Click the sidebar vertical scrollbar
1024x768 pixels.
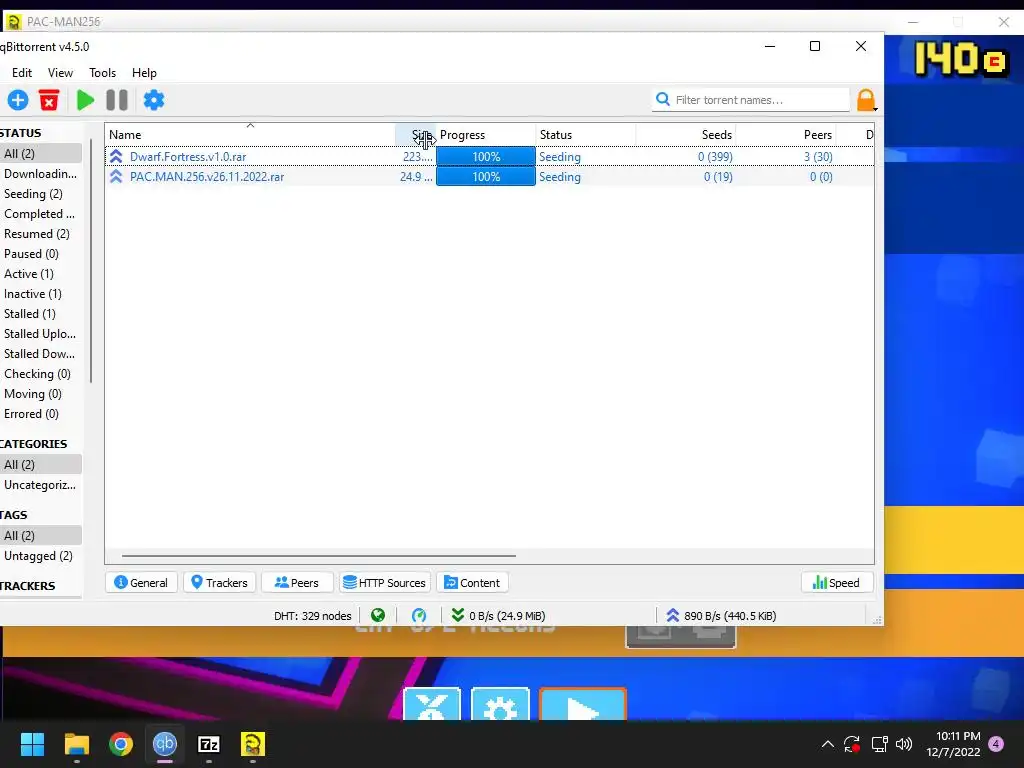(x=91, y=261)
